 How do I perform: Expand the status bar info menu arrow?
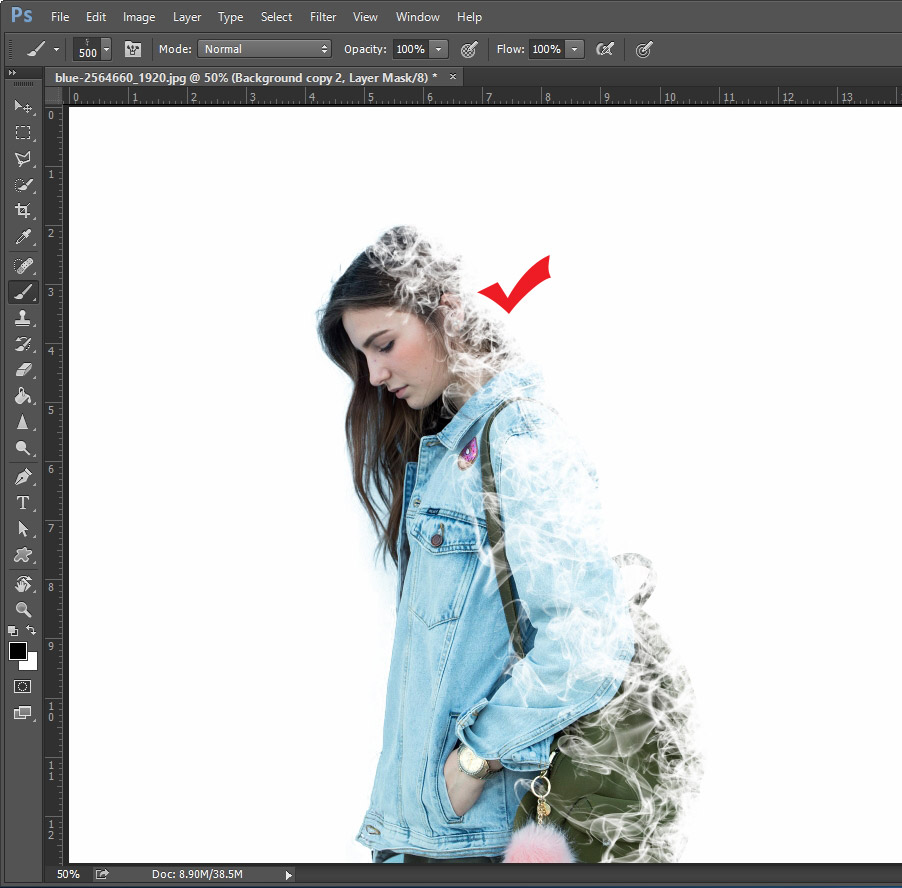[288, 875]
